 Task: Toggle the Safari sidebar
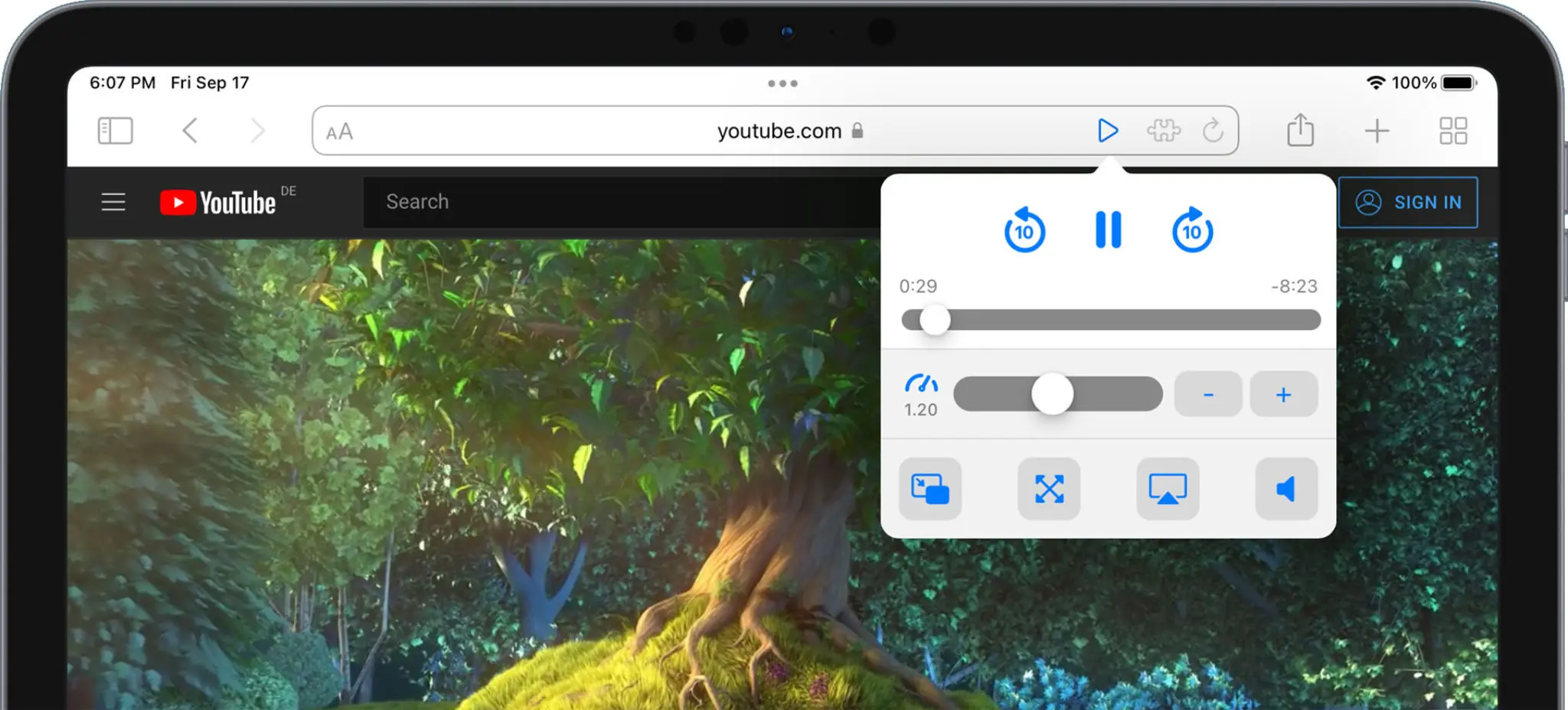coord(115,131)
